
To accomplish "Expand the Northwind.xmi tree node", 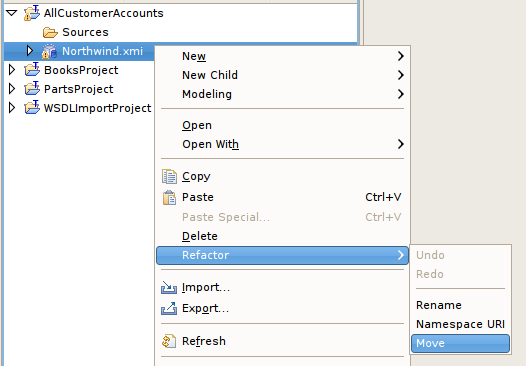I will pyautogui.click(x=30, y=51).
